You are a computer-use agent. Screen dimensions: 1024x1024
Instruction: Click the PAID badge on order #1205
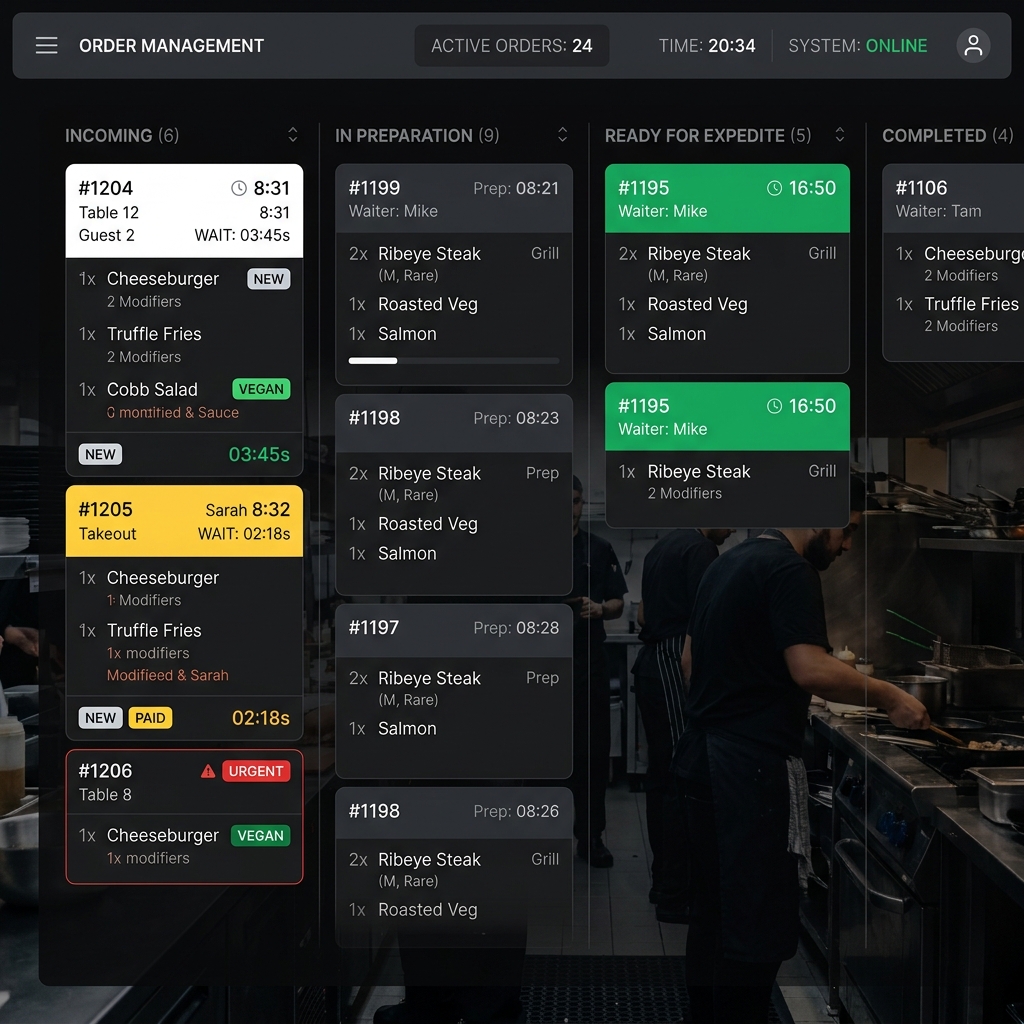(150, 717)
